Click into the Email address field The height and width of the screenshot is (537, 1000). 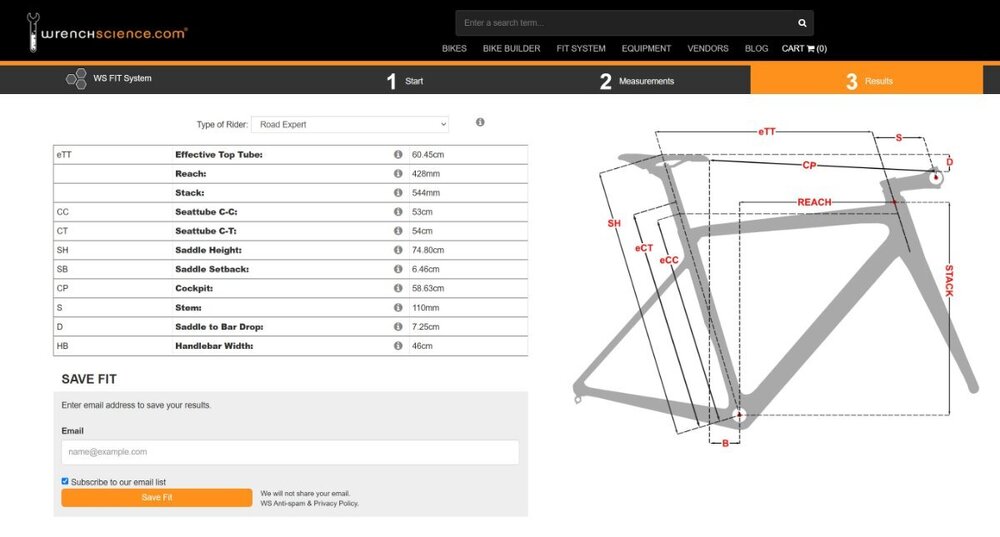point(290,452)
